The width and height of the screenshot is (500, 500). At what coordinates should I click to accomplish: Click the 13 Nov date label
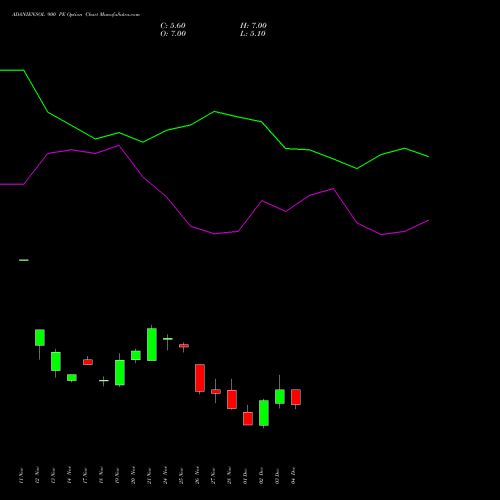point(54,476)
